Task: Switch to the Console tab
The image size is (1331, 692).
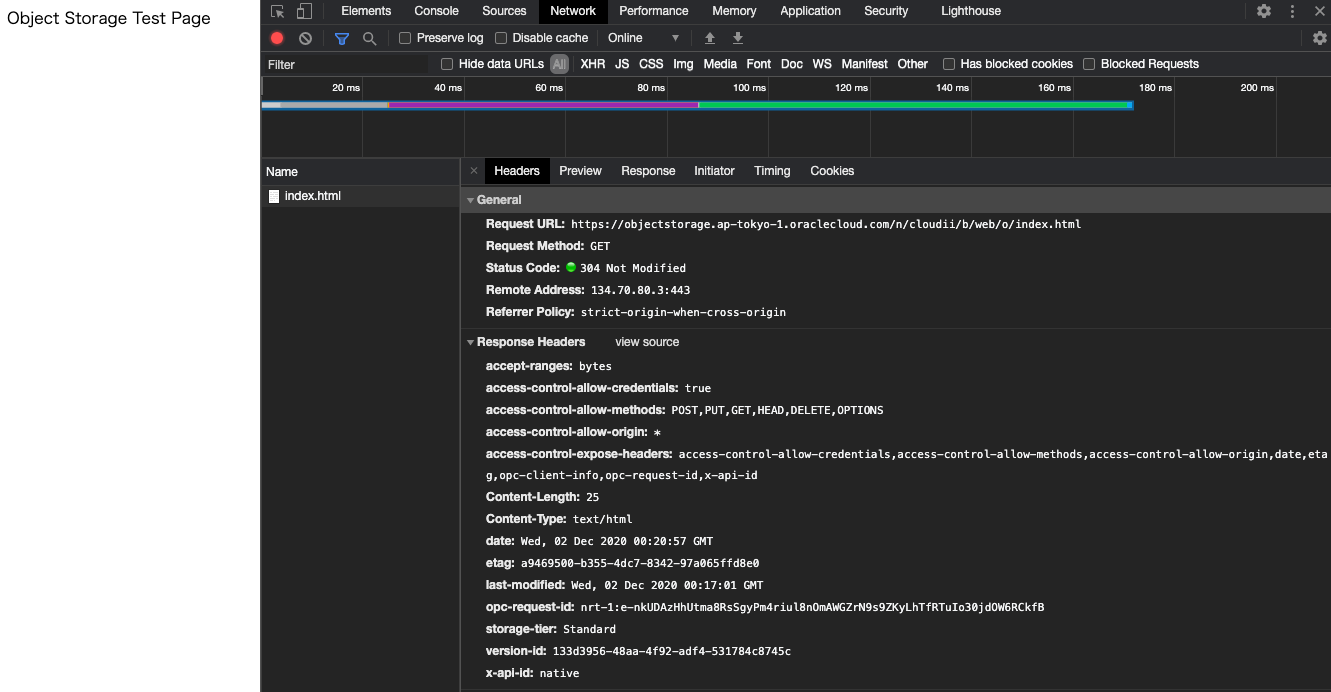Action: coord(436,11)
